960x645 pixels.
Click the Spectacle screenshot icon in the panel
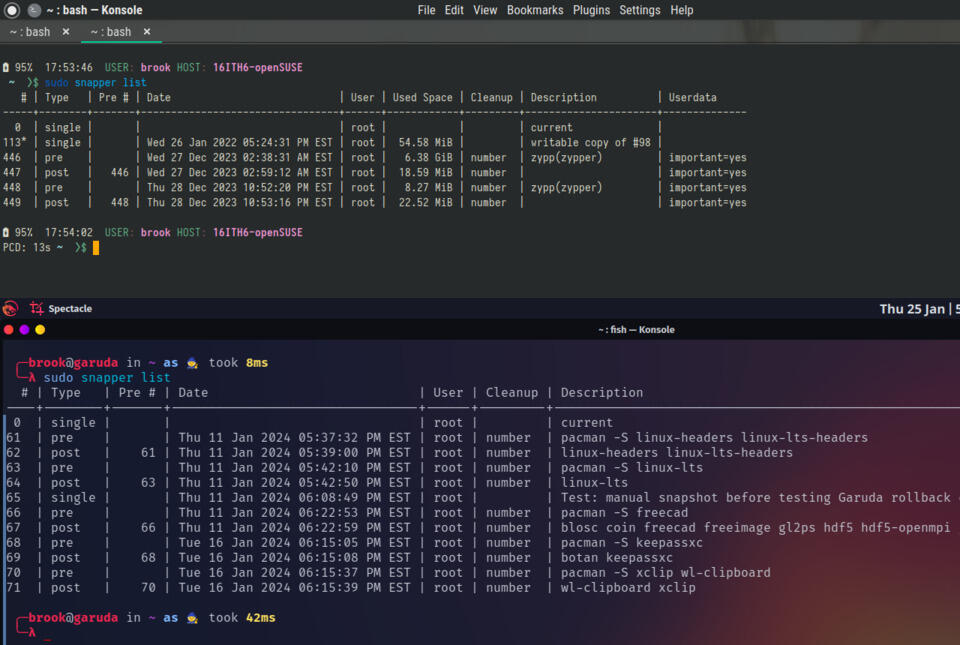point(37,308)
